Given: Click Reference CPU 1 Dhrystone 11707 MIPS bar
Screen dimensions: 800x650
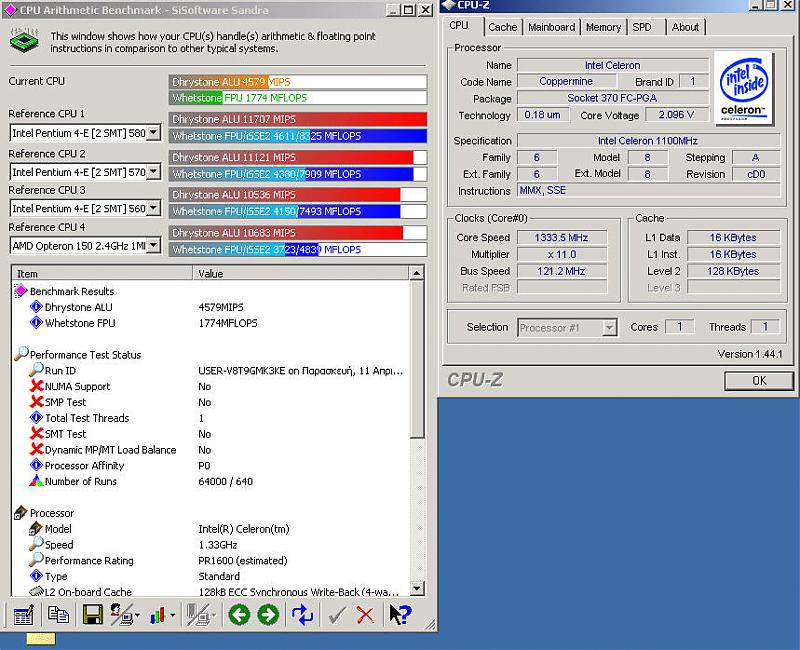Looking at the screenshot, I should 298,119.
